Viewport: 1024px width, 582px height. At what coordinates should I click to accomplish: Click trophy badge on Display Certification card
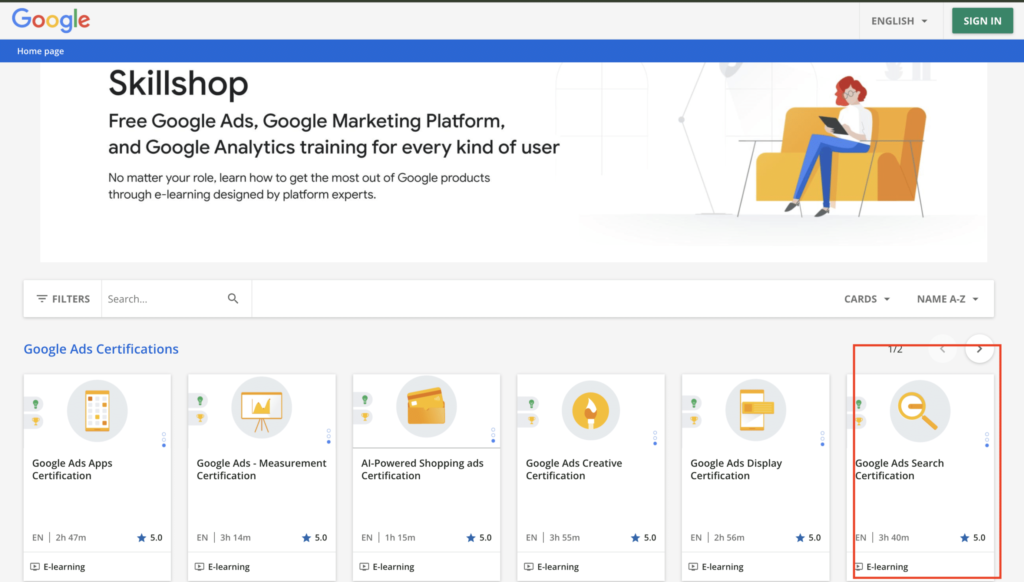[x=694, y=420]
